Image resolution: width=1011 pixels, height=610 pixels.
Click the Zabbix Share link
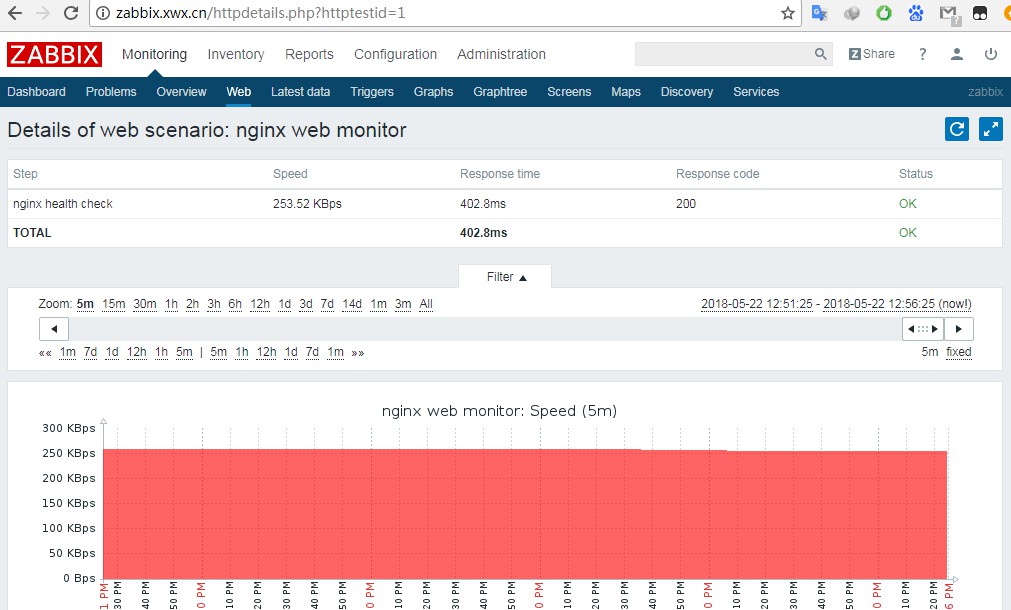click(x=871, y=54)
